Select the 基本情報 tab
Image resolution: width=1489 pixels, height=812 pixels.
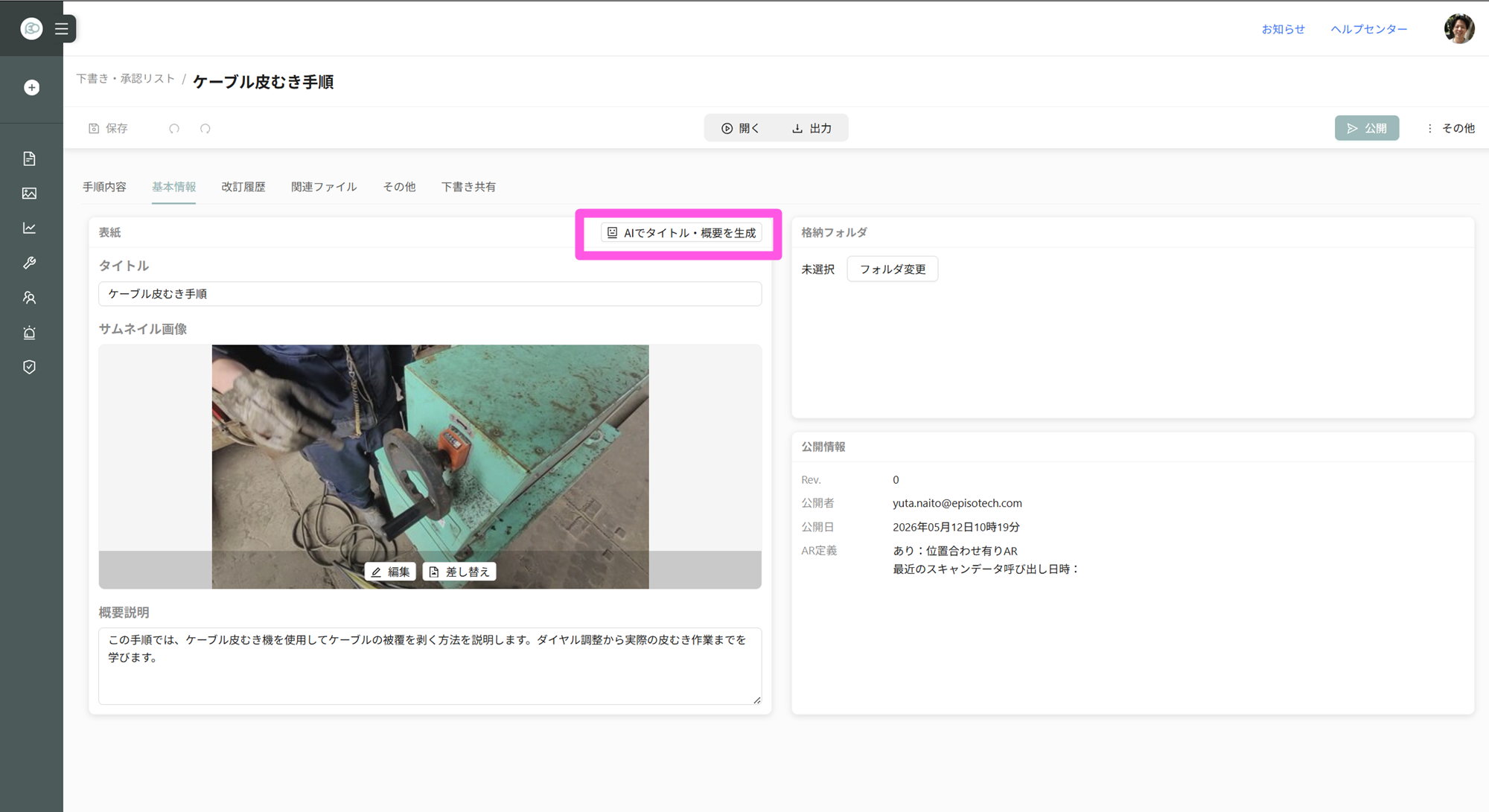pyautogui.click(x=174, y=187)
